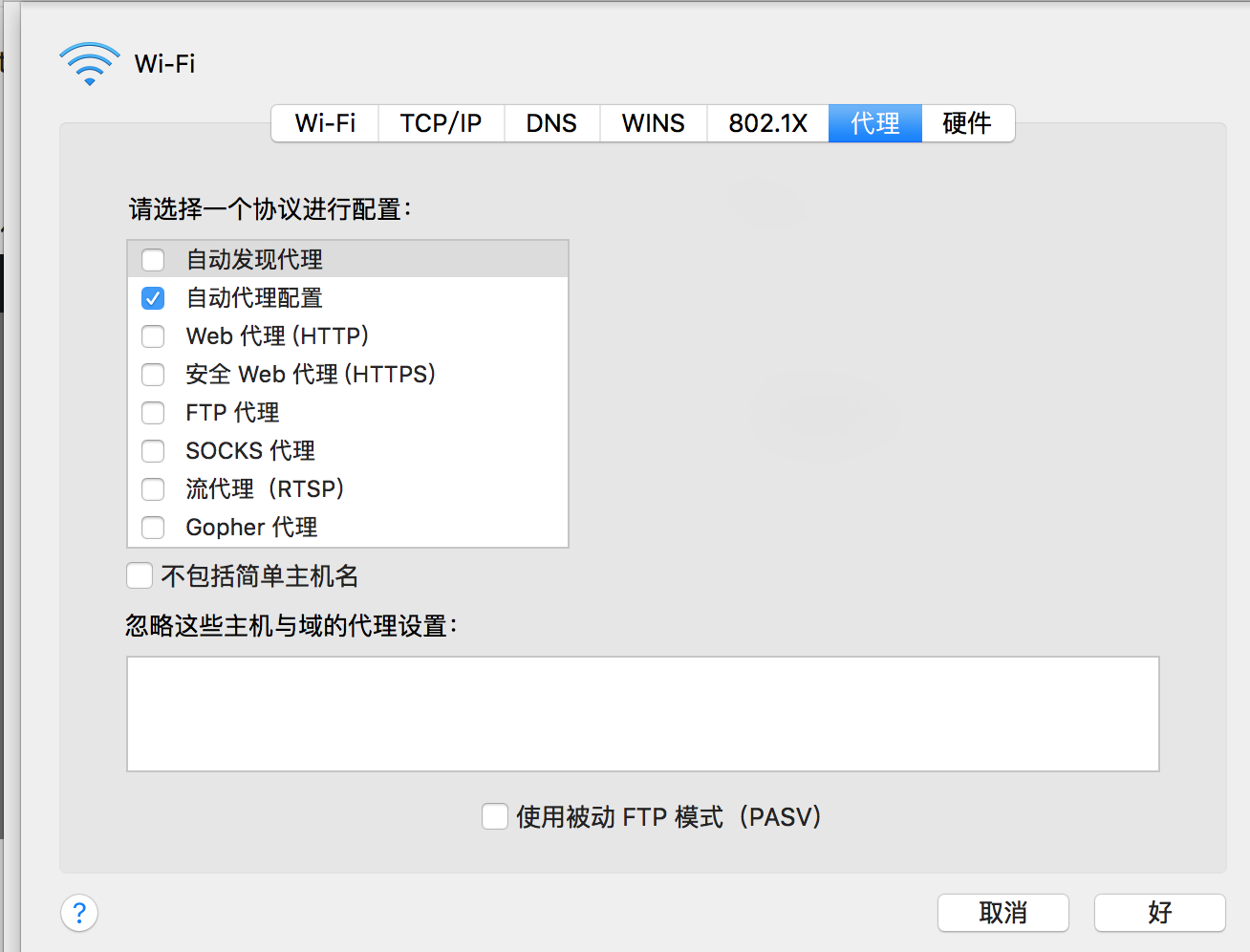Select the SOCKS 代理 row text
This screenshot has width=1250, height=952.
[x=250, y=451]
